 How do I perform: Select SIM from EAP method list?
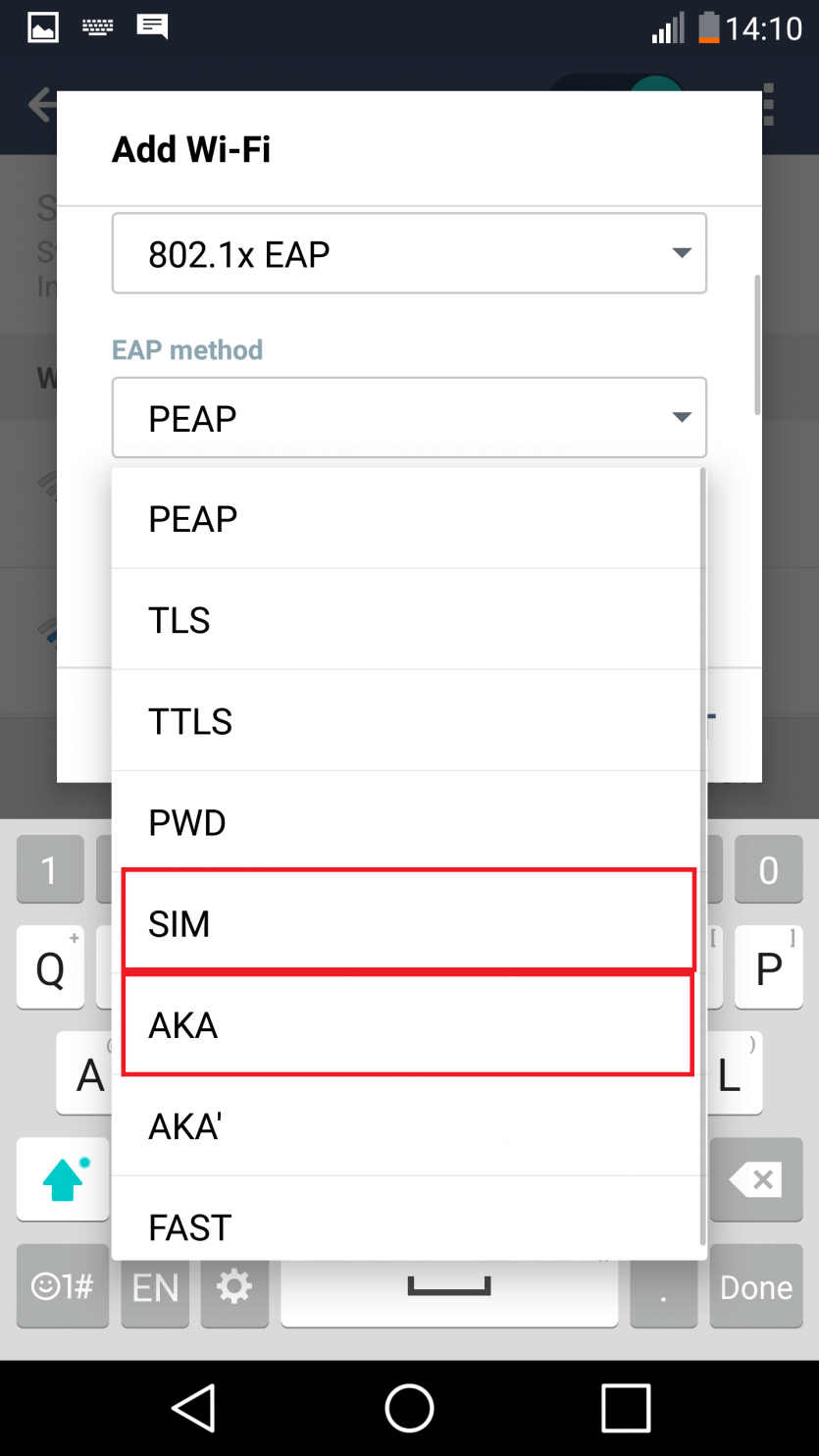tap(408, 923)
